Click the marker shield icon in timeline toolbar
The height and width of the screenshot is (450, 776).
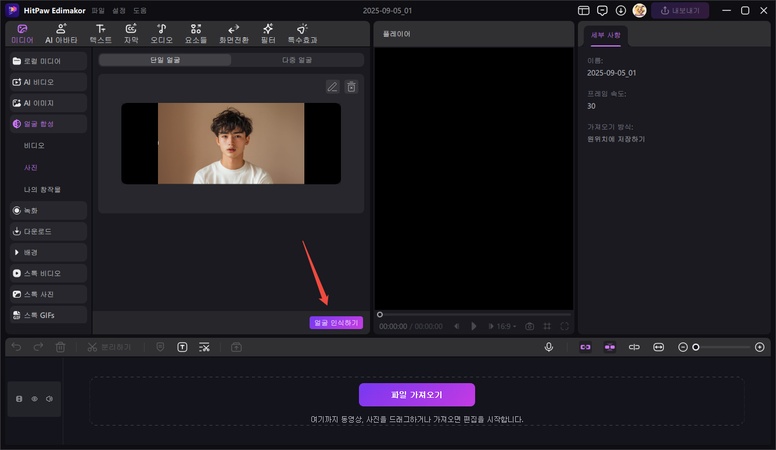coord(160,347)
